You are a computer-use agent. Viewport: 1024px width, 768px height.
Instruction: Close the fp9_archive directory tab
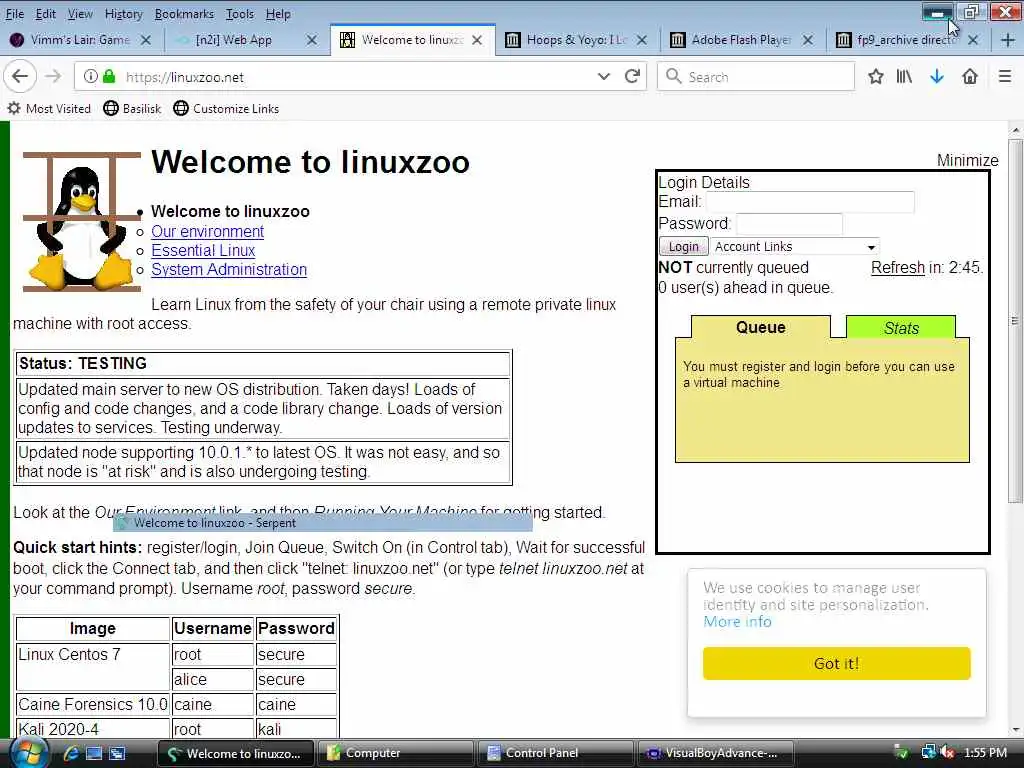(x=973, y=40)
